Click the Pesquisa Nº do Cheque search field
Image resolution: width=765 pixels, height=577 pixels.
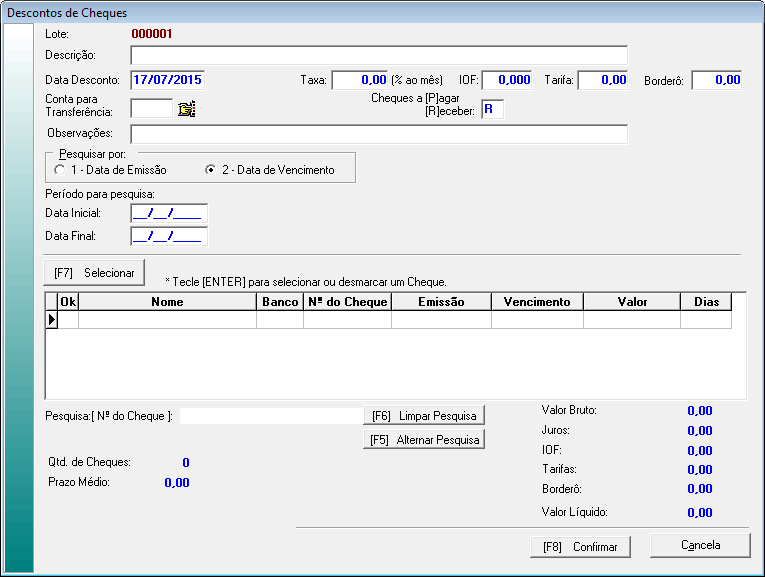pyautogui.click(x=268, y=416)
